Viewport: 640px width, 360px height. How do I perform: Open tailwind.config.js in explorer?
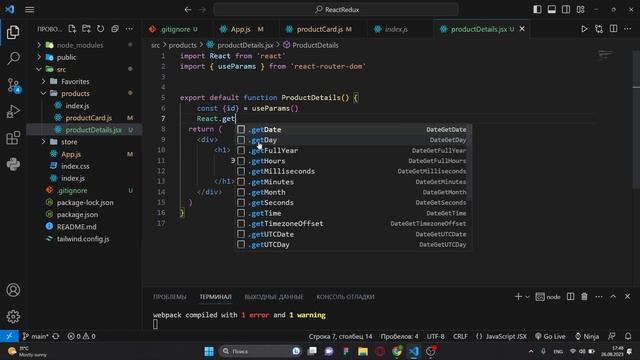(83, 239)
